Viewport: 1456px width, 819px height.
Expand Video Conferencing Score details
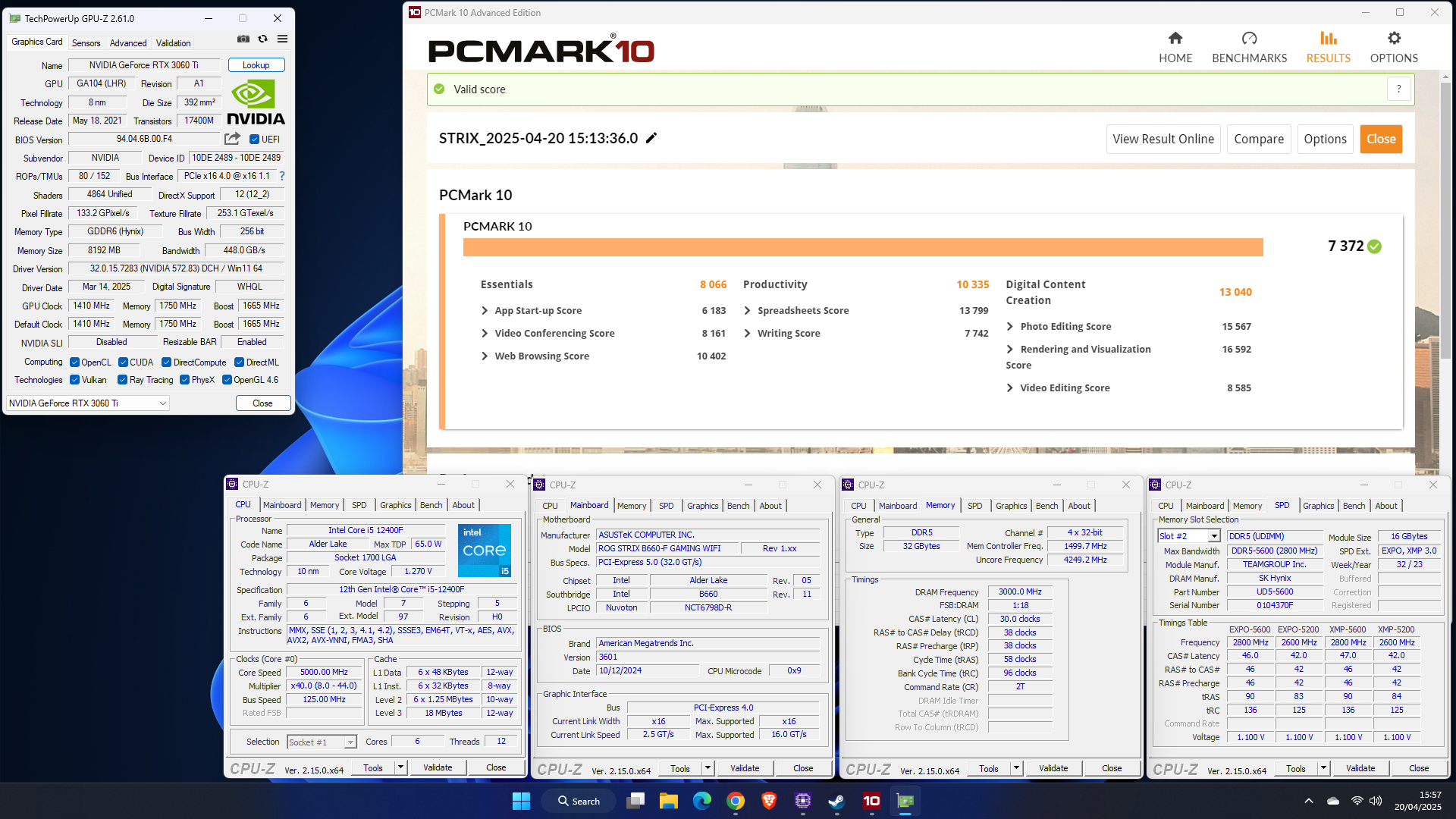pos(485,333)
